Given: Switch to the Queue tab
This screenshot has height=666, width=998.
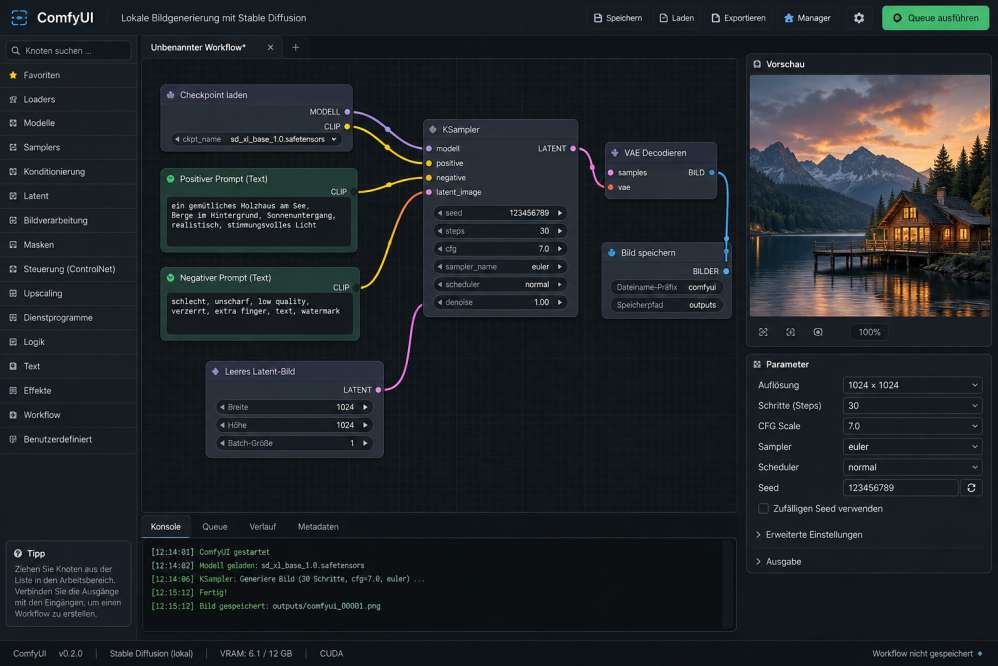Looking at the screenshot, I should tap(214, 527).
